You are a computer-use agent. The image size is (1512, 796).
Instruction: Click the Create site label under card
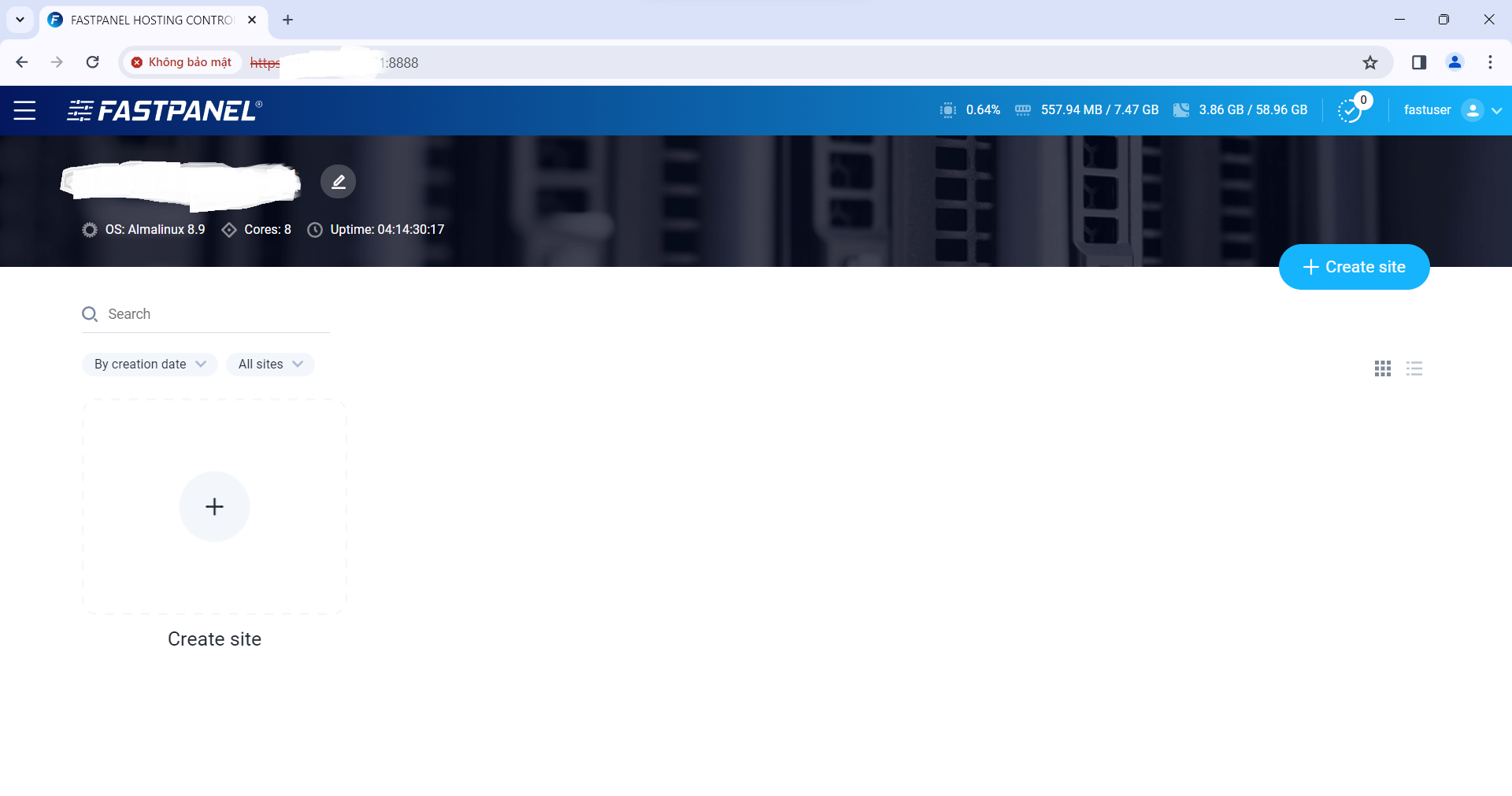click(214, 639)
